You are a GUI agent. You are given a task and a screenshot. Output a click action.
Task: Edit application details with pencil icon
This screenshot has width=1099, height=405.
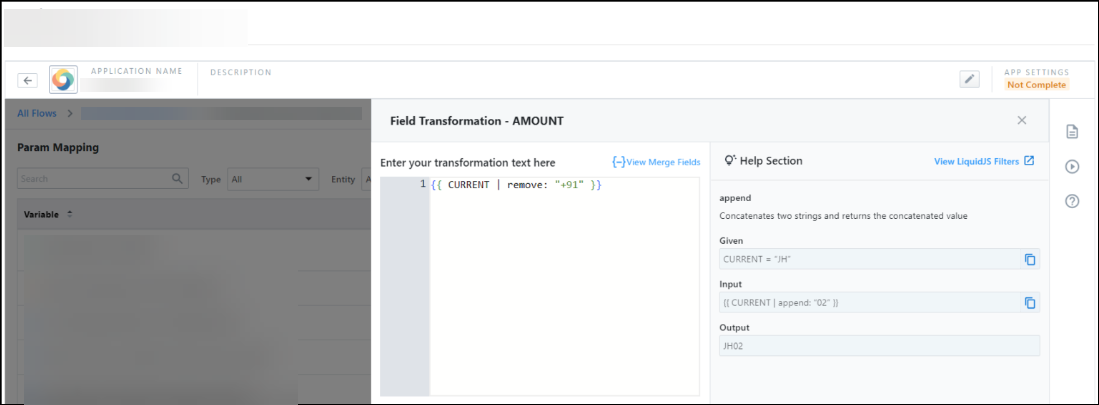point(969,79)
